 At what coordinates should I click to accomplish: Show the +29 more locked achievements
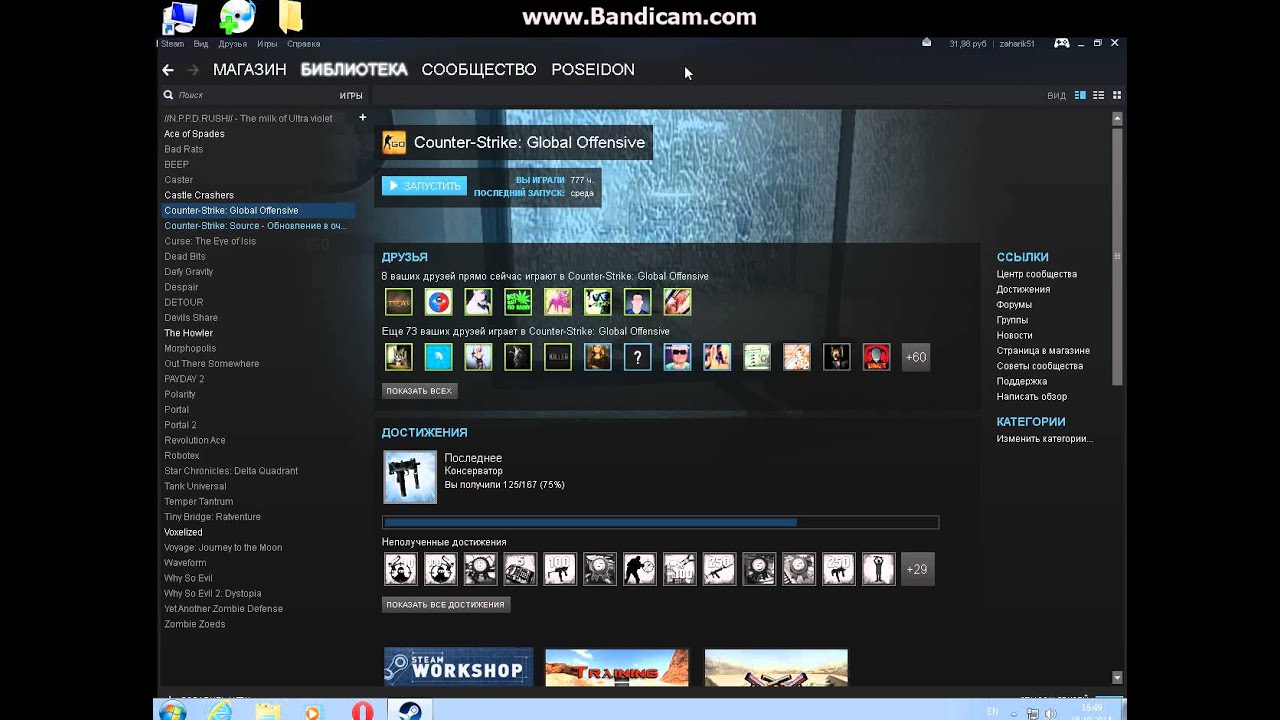(917, 569)
